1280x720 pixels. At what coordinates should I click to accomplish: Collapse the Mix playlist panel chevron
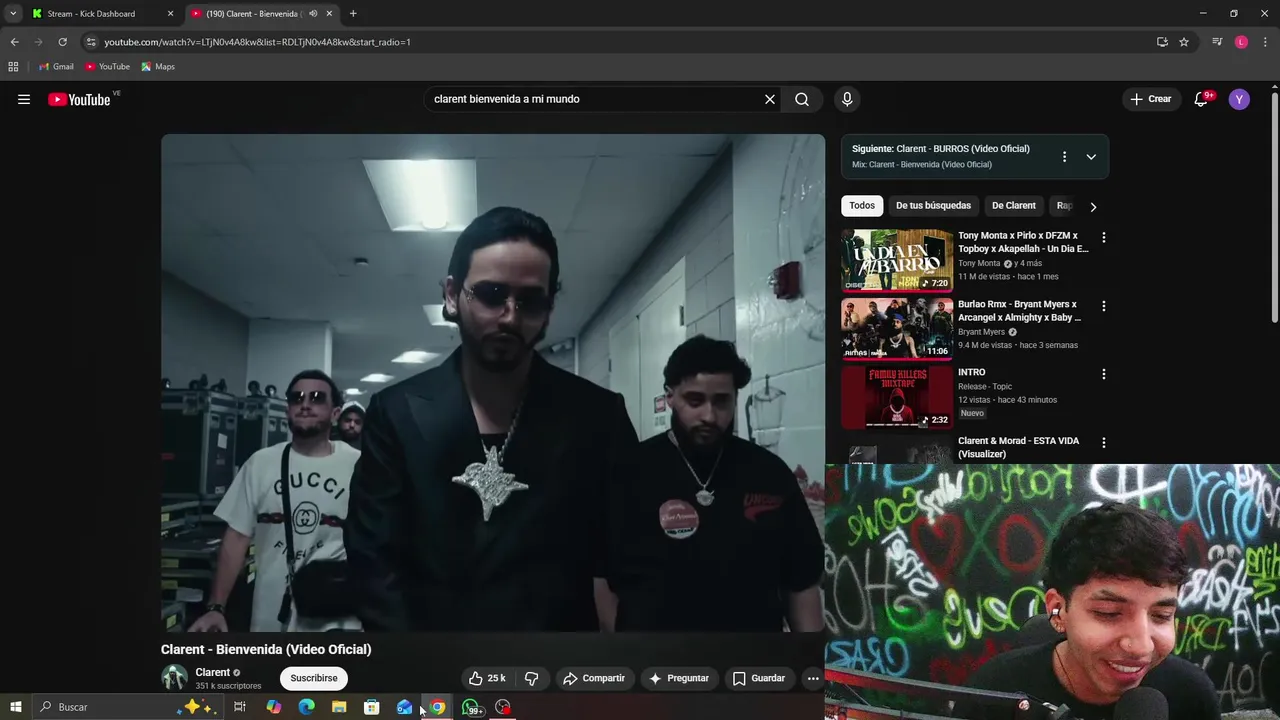(x=1091, y=157)
